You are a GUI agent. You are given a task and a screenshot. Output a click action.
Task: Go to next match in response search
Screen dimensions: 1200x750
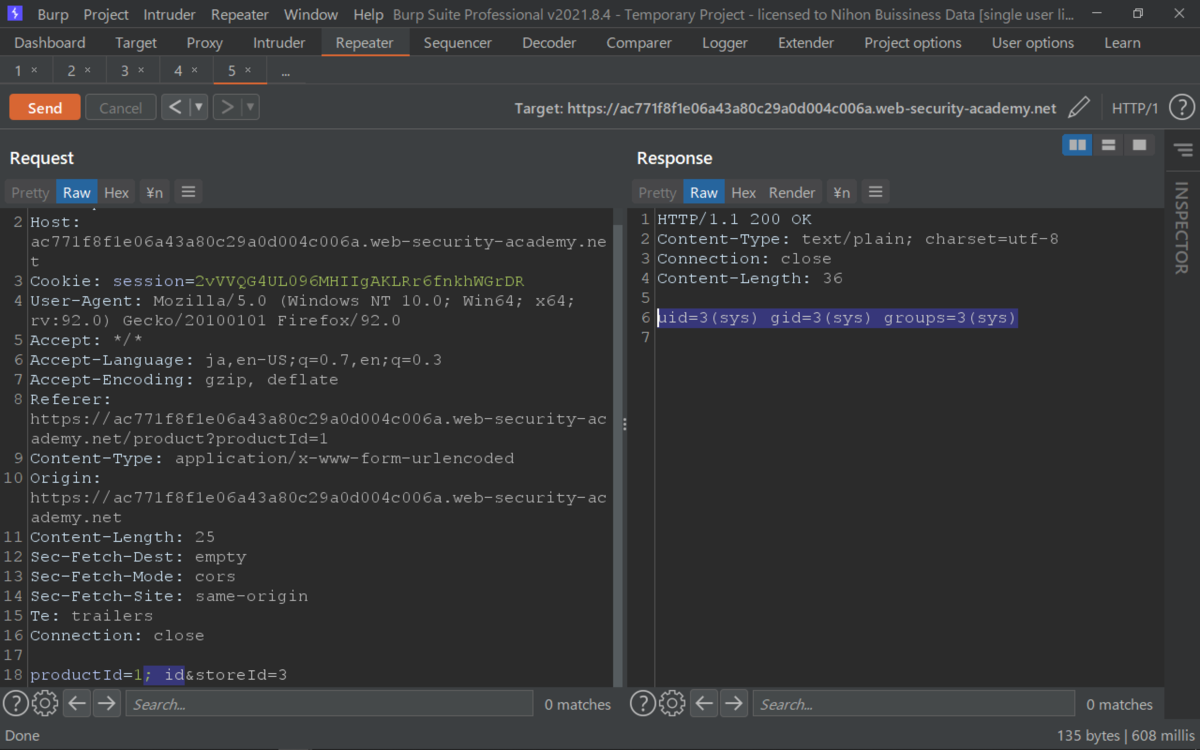click(733, 704)
